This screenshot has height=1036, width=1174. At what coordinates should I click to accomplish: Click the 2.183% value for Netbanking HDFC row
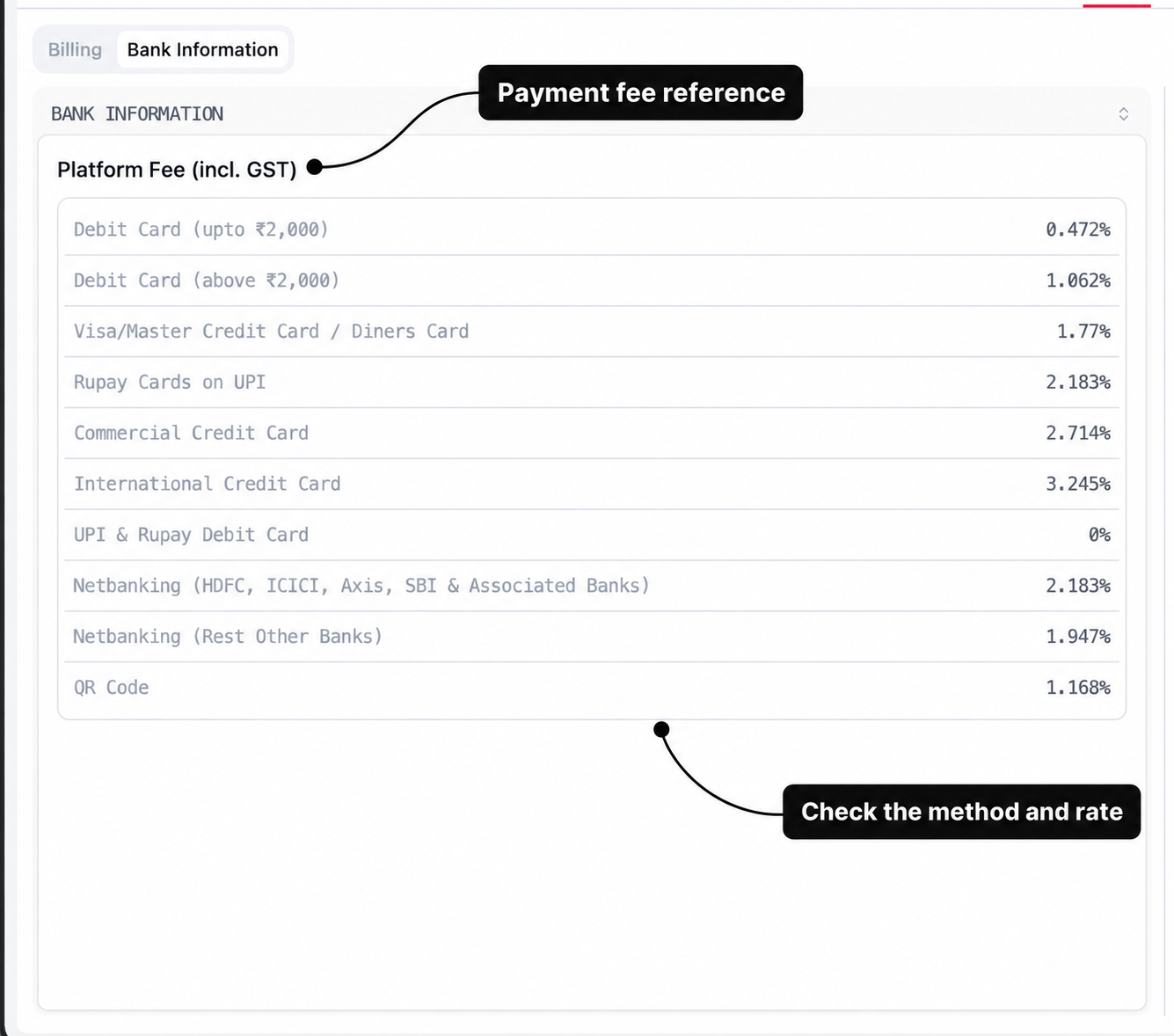click(1077, 586)
